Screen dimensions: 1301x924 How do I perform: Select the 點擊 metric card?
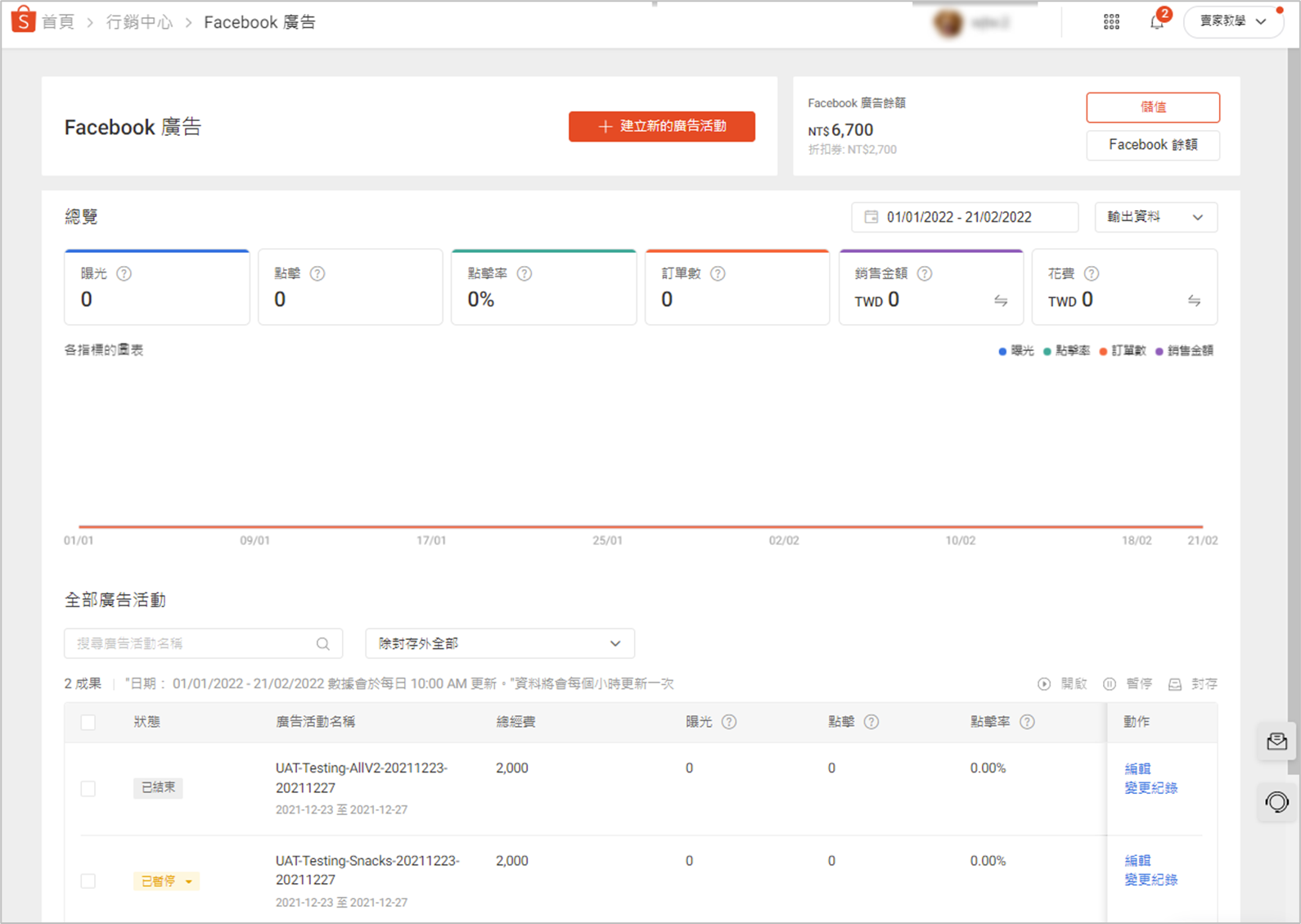tap(350, 287)
